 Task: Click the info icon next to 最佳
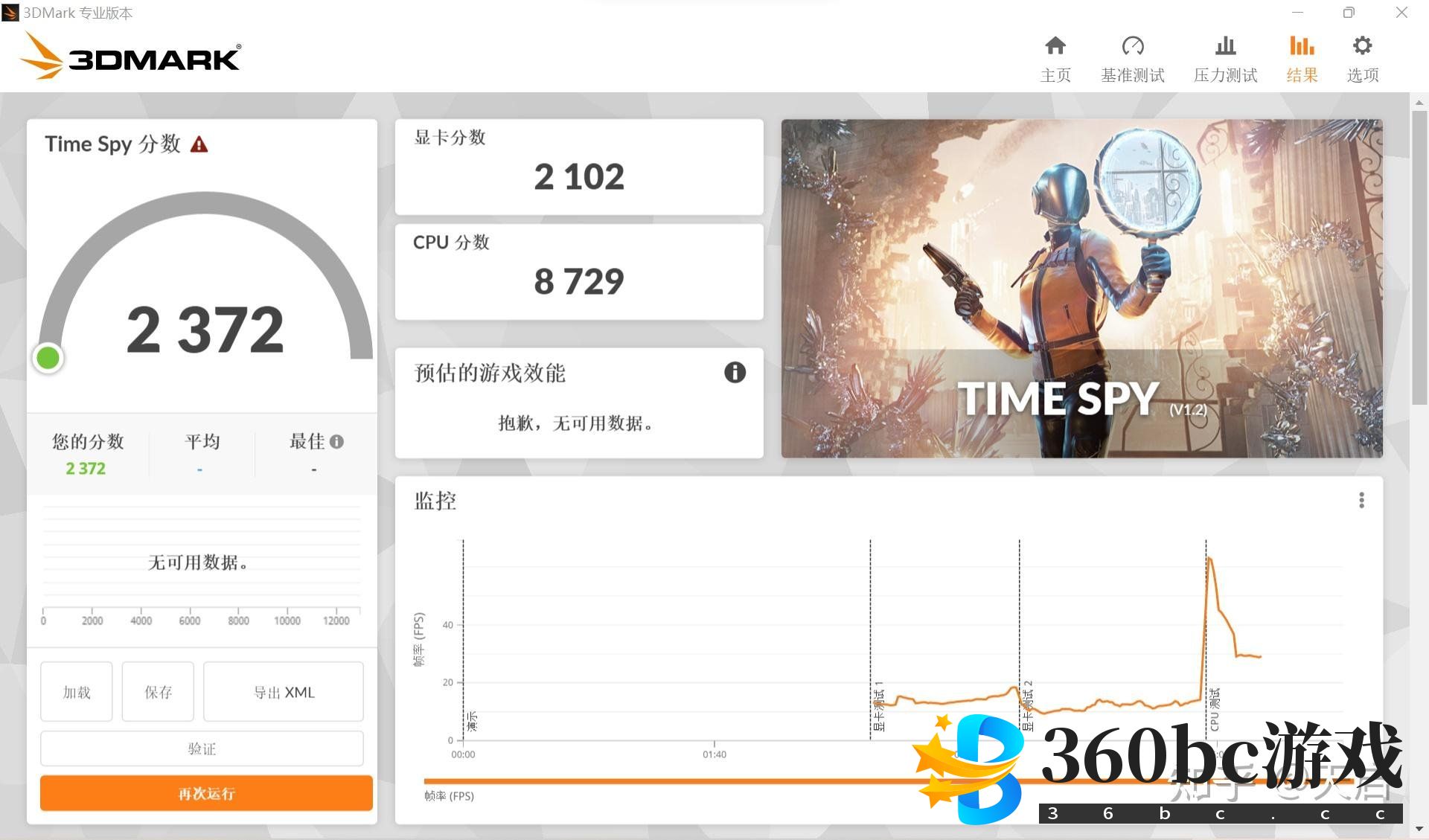[337, 441]
